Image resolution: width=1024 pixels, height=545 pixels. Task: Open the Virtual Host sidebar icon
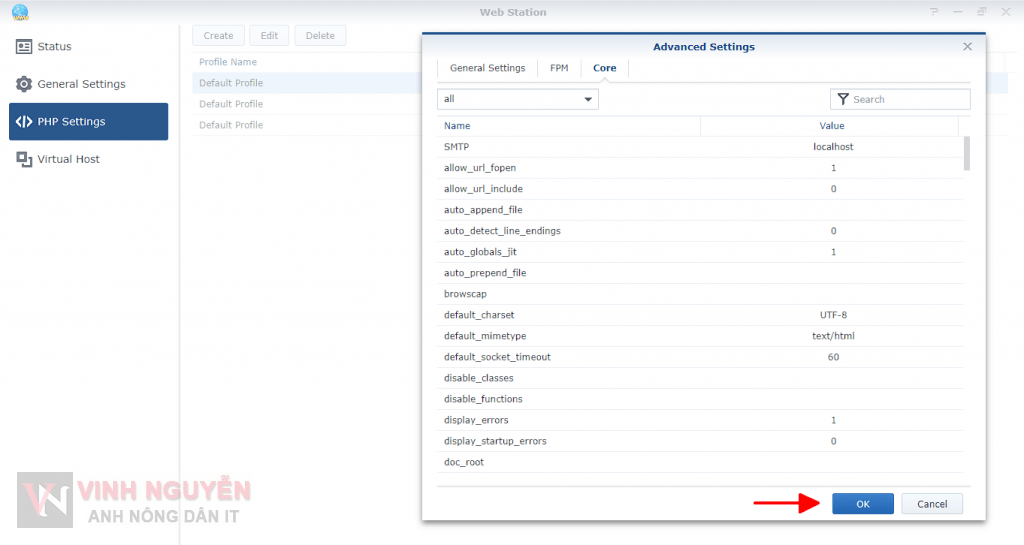click(x=25, y=159)
